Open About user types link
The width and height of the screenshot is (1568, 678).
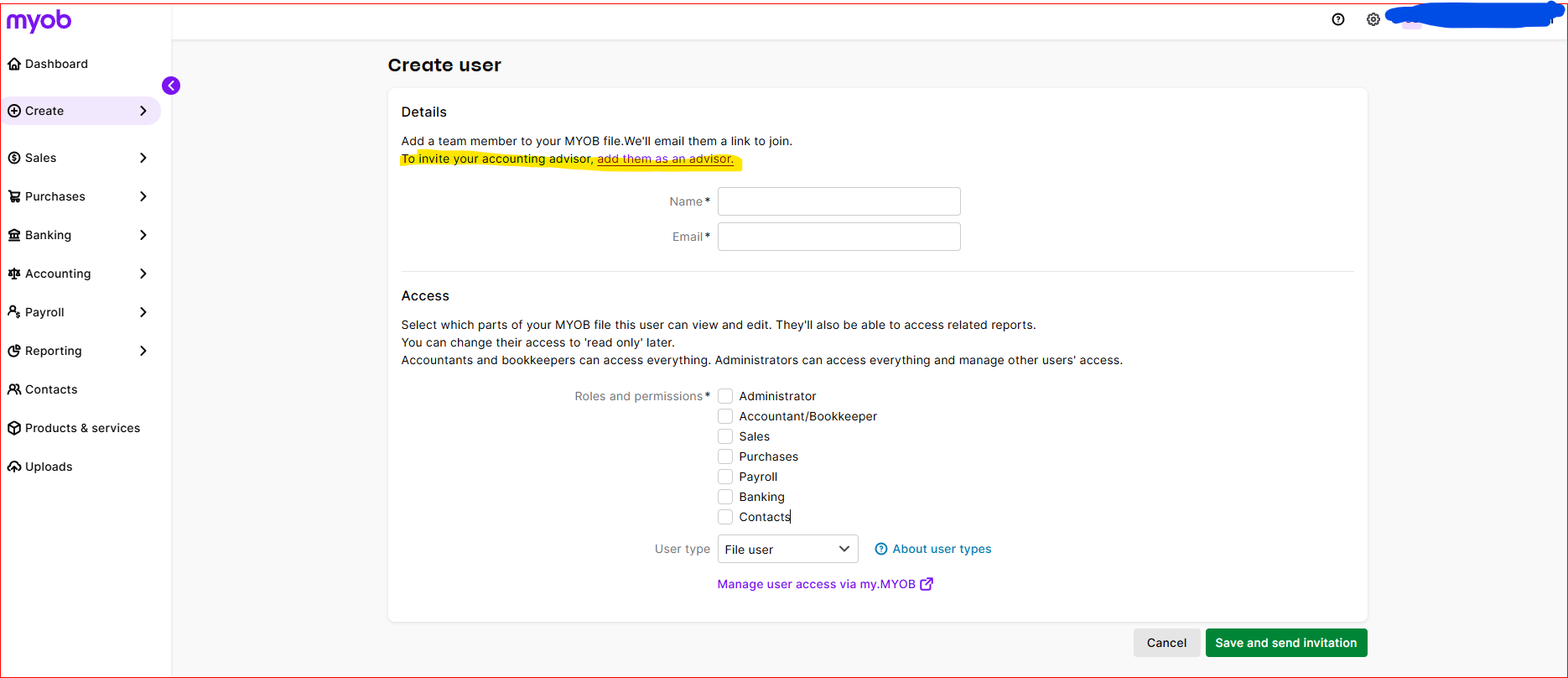point(942,549)
